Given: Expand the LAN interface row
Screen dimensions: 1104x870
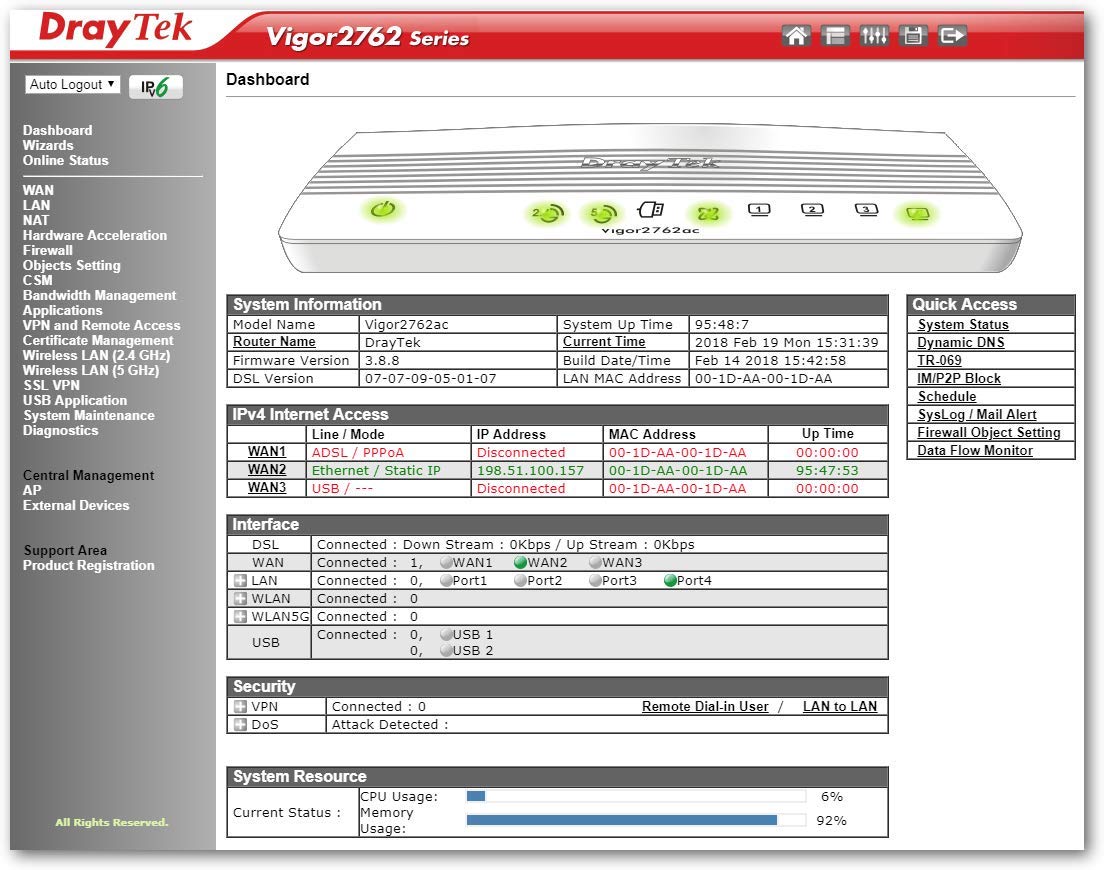Looking at the screenshot, I should pos(240,581).
